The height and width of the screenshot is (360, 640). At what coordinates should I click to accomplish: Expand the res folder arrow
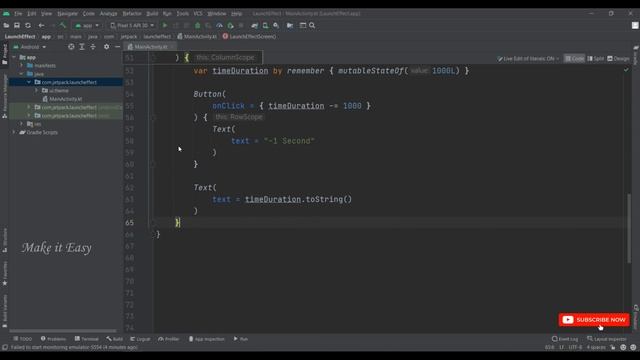coord(22,124)
